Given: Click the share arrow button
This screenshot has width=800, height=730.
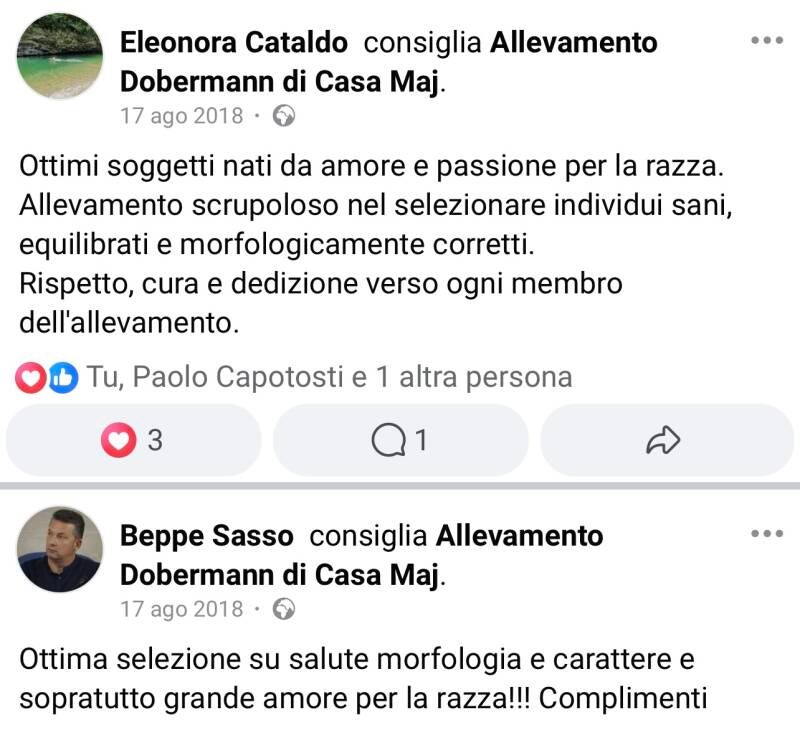Looking at the screenshot, I should click(x=664, y=440).
